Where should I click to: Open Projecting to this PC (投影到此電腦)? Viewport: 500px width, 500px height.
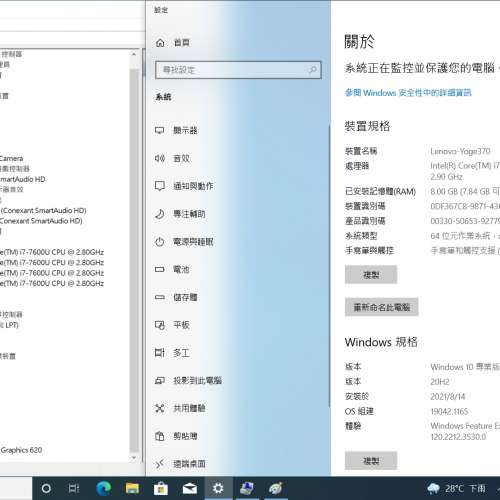(197, 380)
